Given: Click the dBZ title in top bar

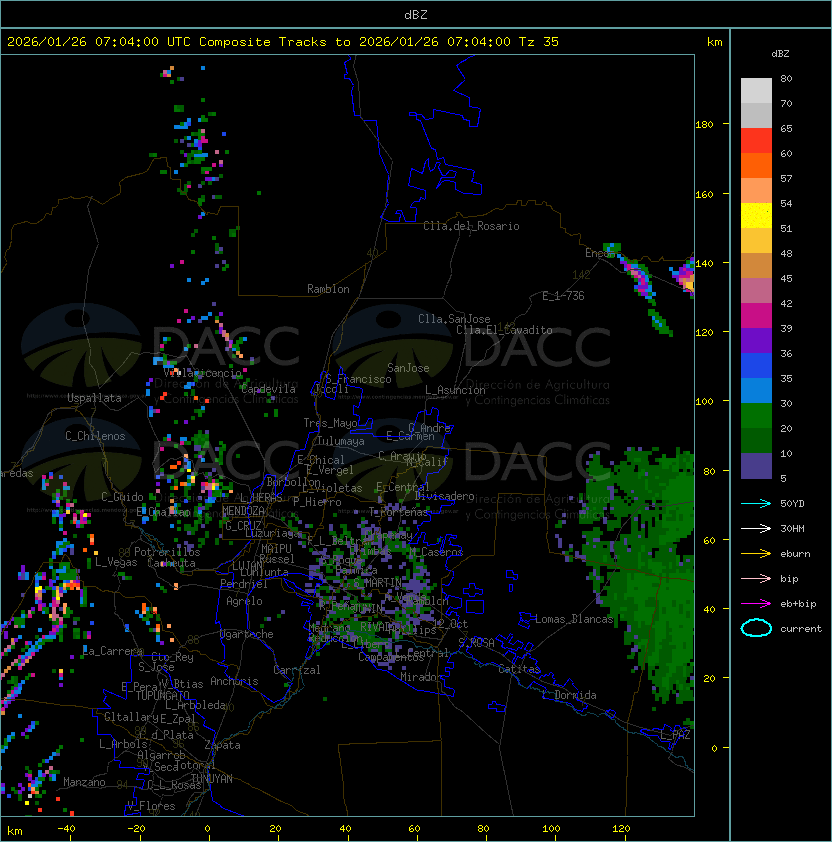Looking at the screenshot, I should coord(416,14).
